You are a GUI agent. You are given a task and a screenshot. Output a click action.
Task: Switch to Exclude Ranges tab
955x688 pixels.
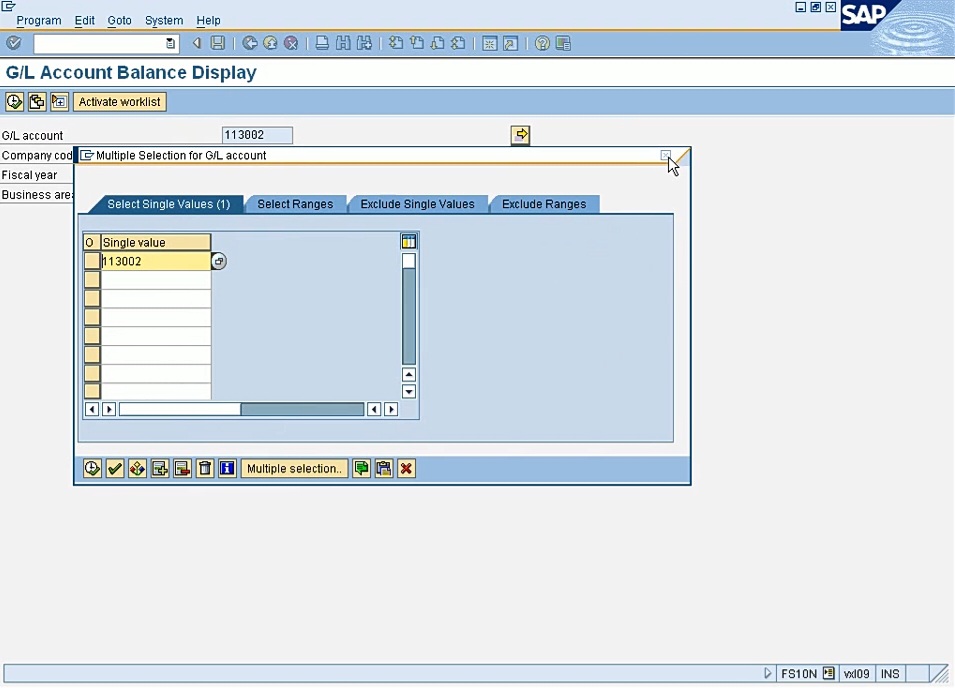(544, 204)
